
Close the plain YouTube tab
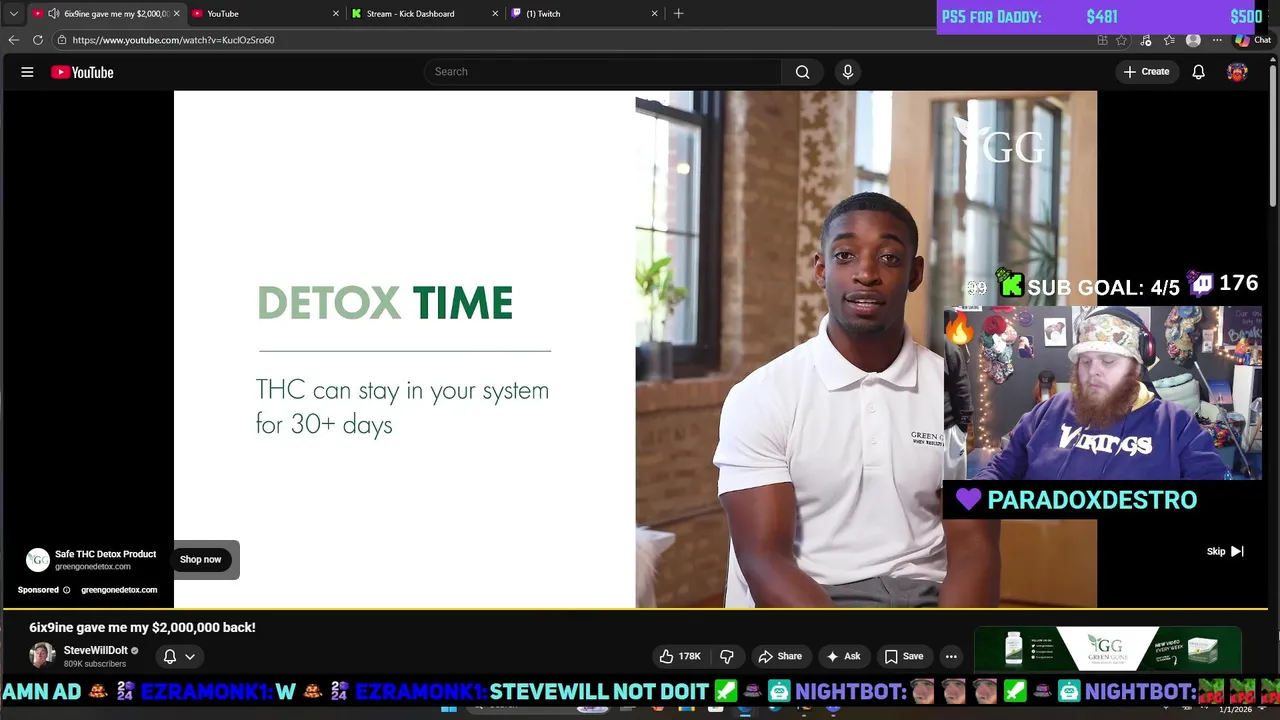click(x=336, y=13)
